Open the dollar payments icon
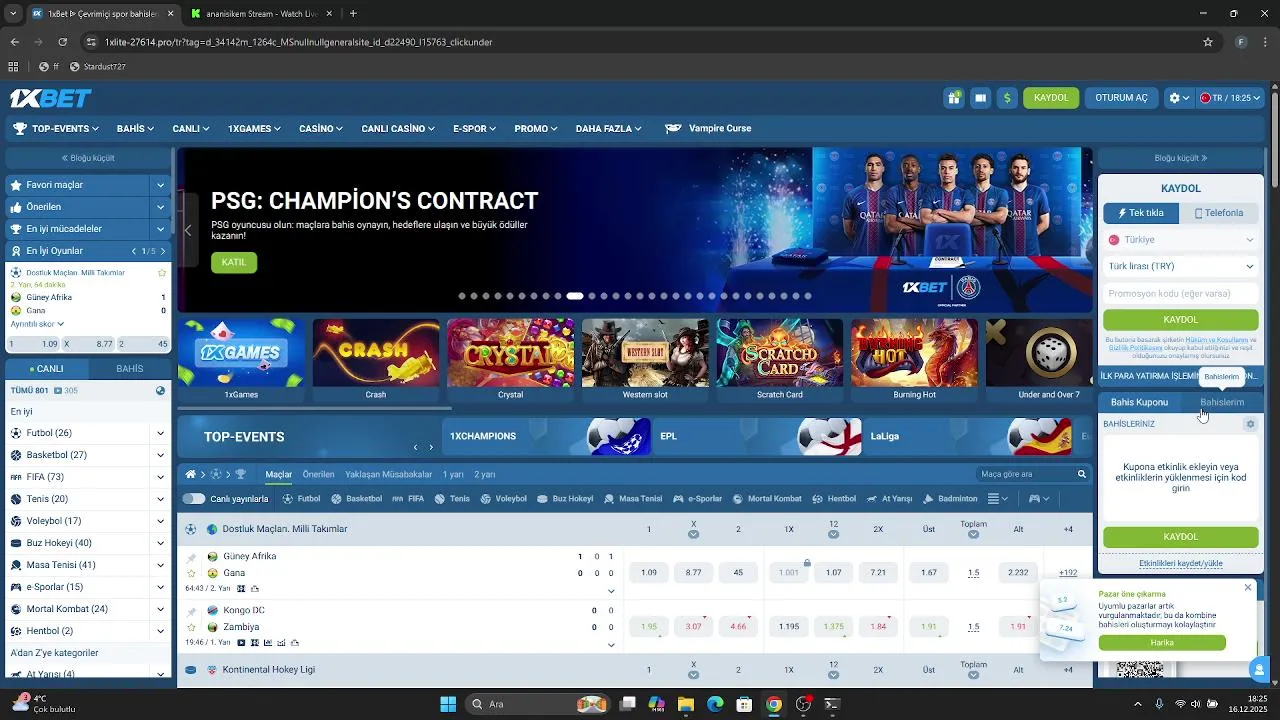The image size is (1280, 720). (x=1007, y=98)
